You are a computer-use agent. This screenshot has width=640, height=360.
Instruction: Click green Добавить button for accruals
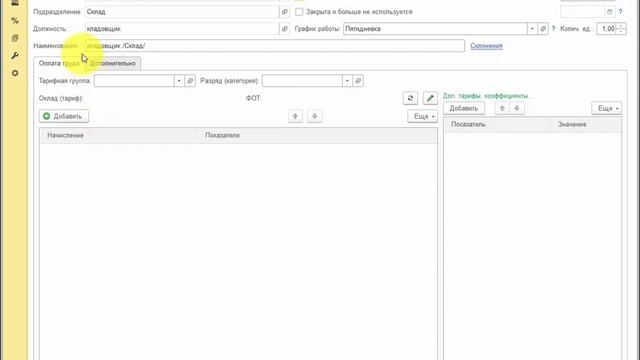click(64, 116)
